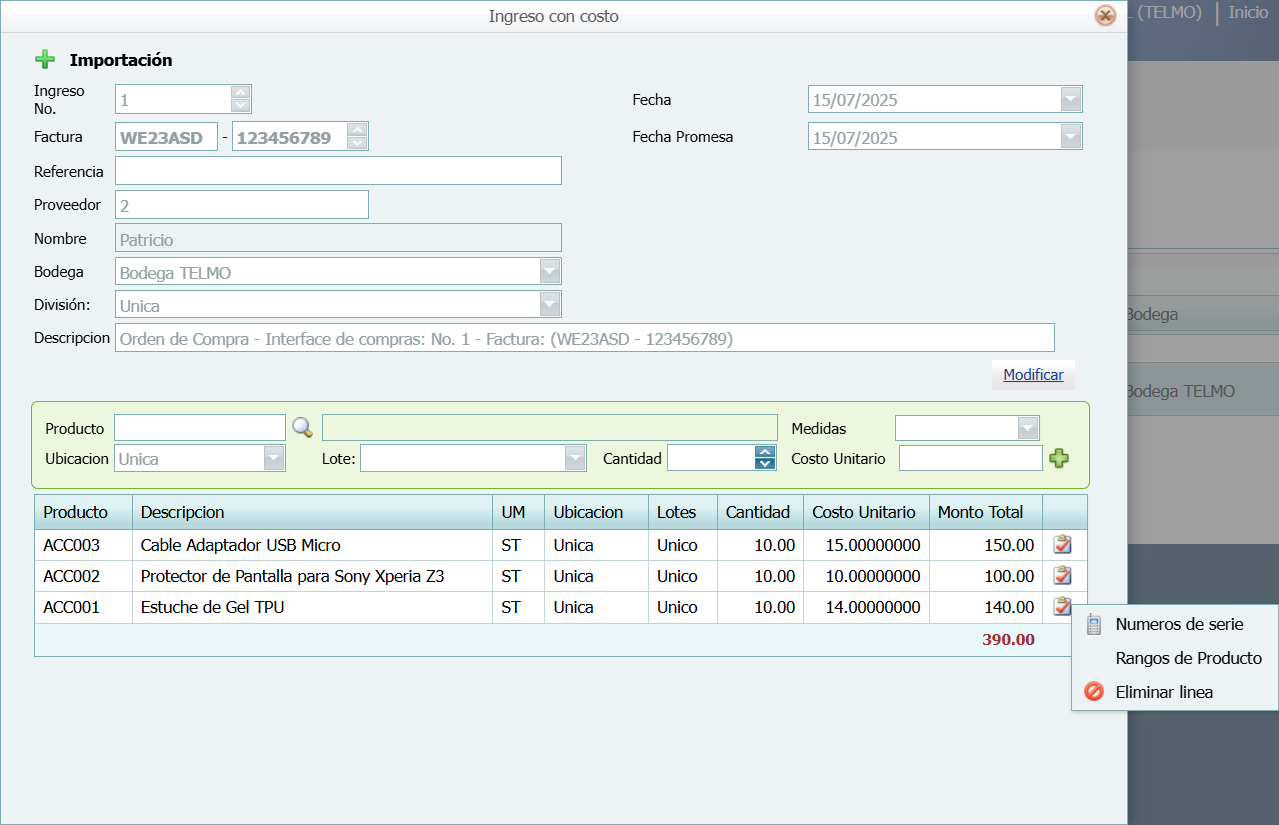Click the phone icon next to Numeros de serie
Image resolution: width=1279 pixels, height=825 pixels.
coord(1093,623)
